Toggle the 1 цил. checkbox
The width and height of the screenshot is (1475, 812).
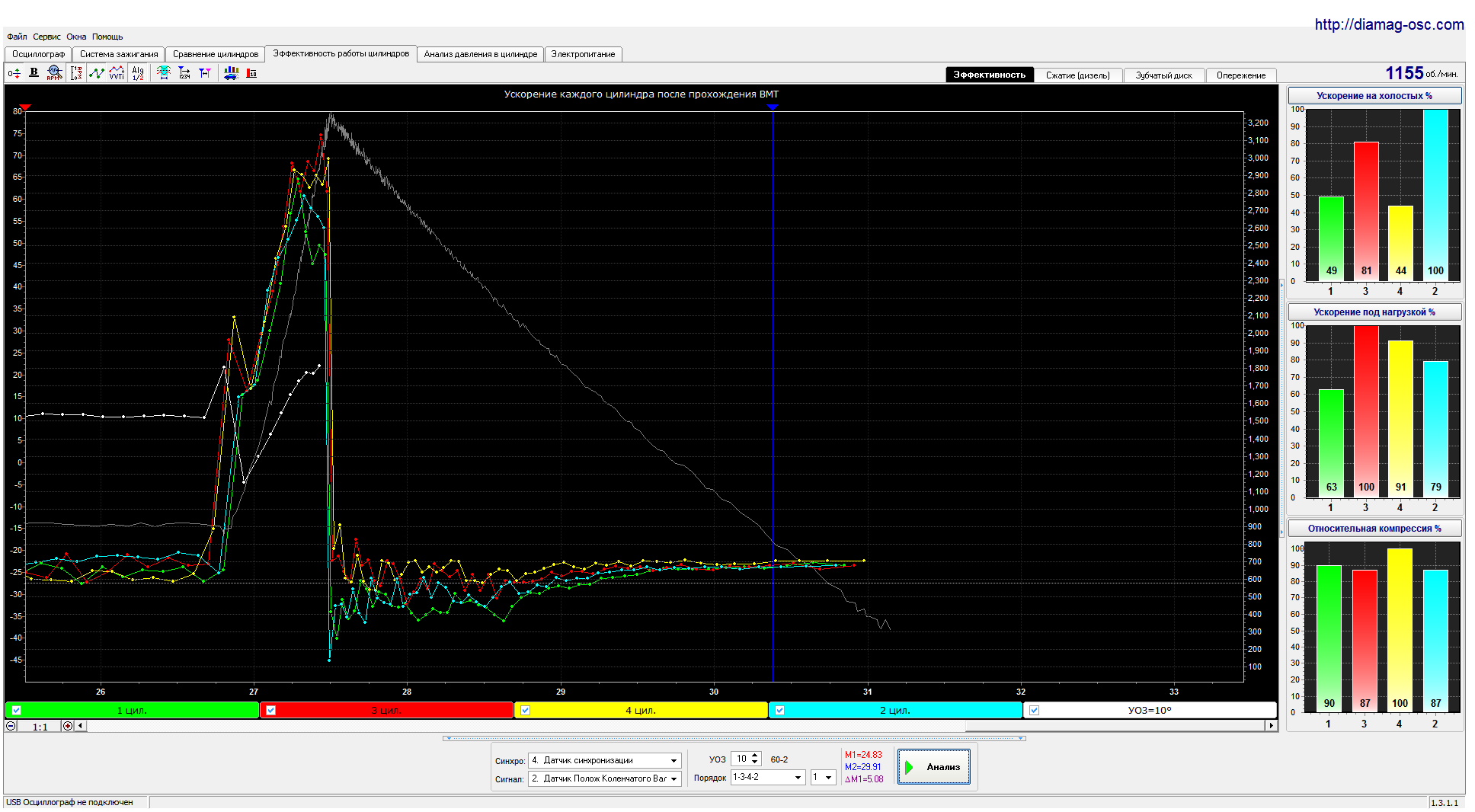16,710
